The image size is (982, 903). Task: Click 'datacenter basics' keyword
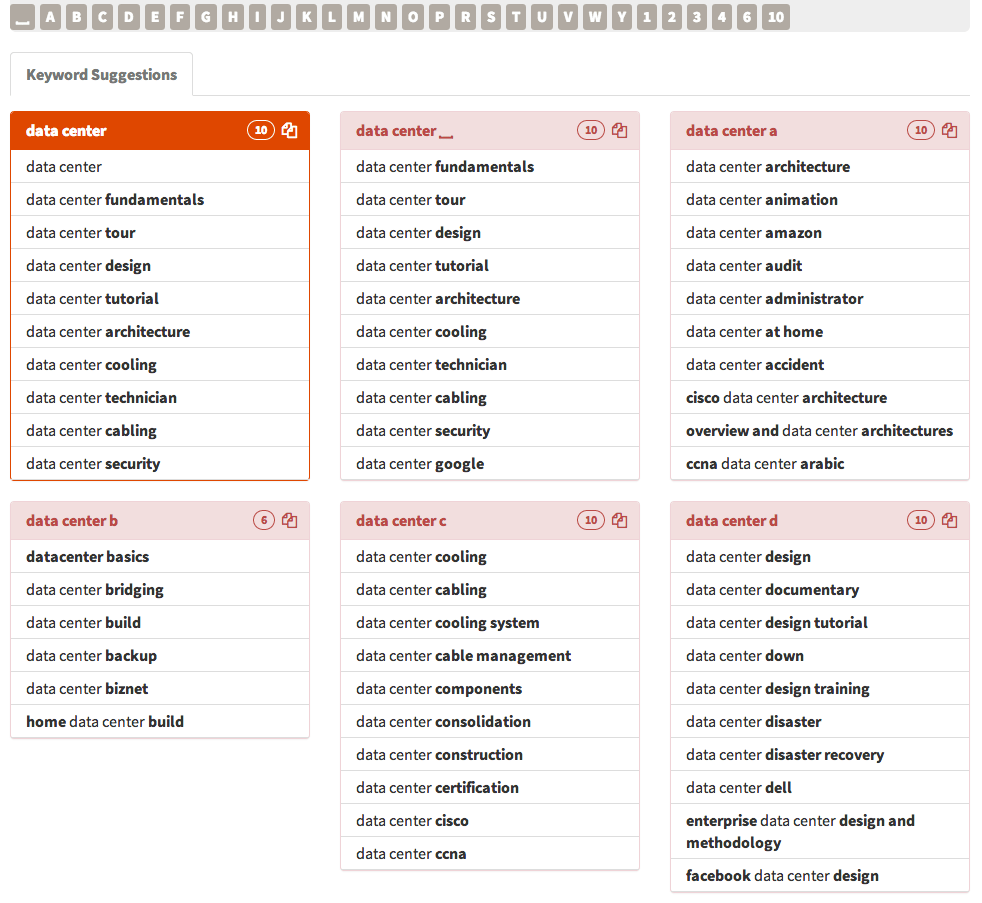160,557
